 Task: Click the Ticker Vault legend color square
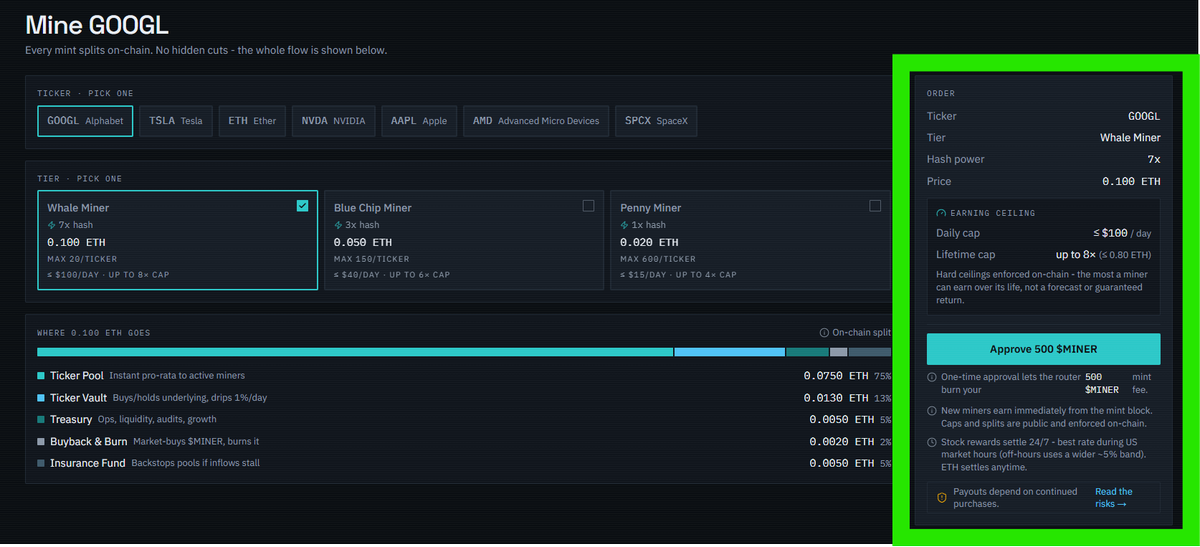[x=41, y=398]
